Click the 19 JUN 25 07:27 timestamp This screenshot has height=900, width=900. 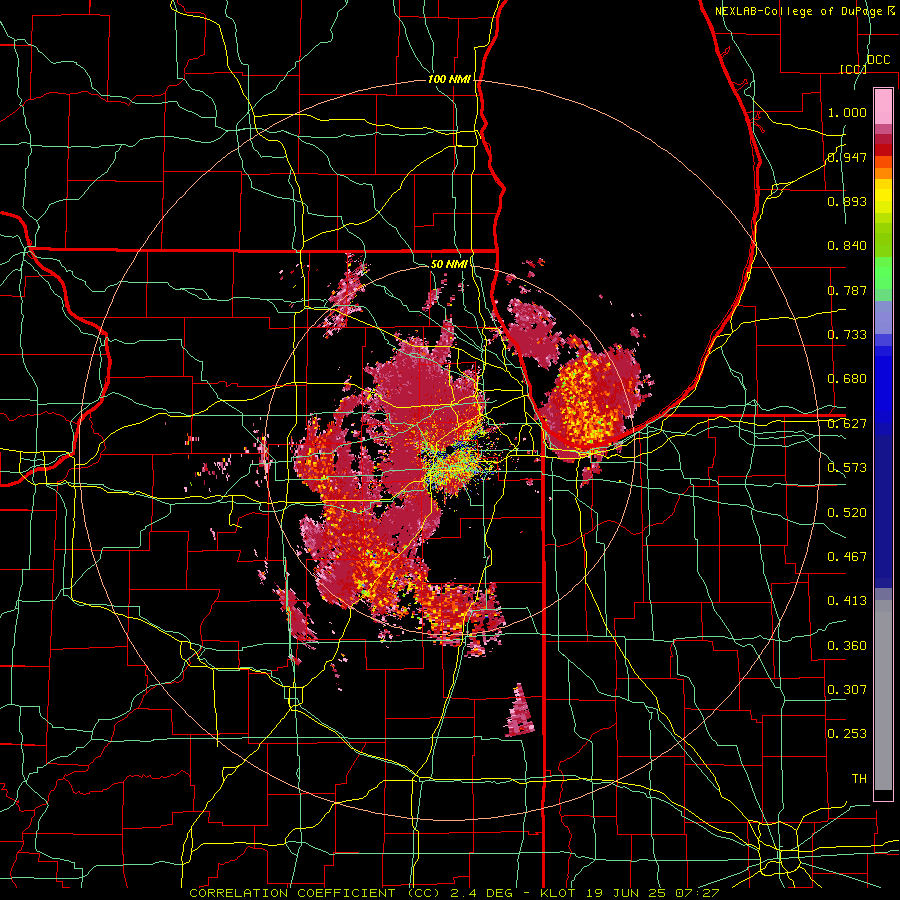coord(653,893)
